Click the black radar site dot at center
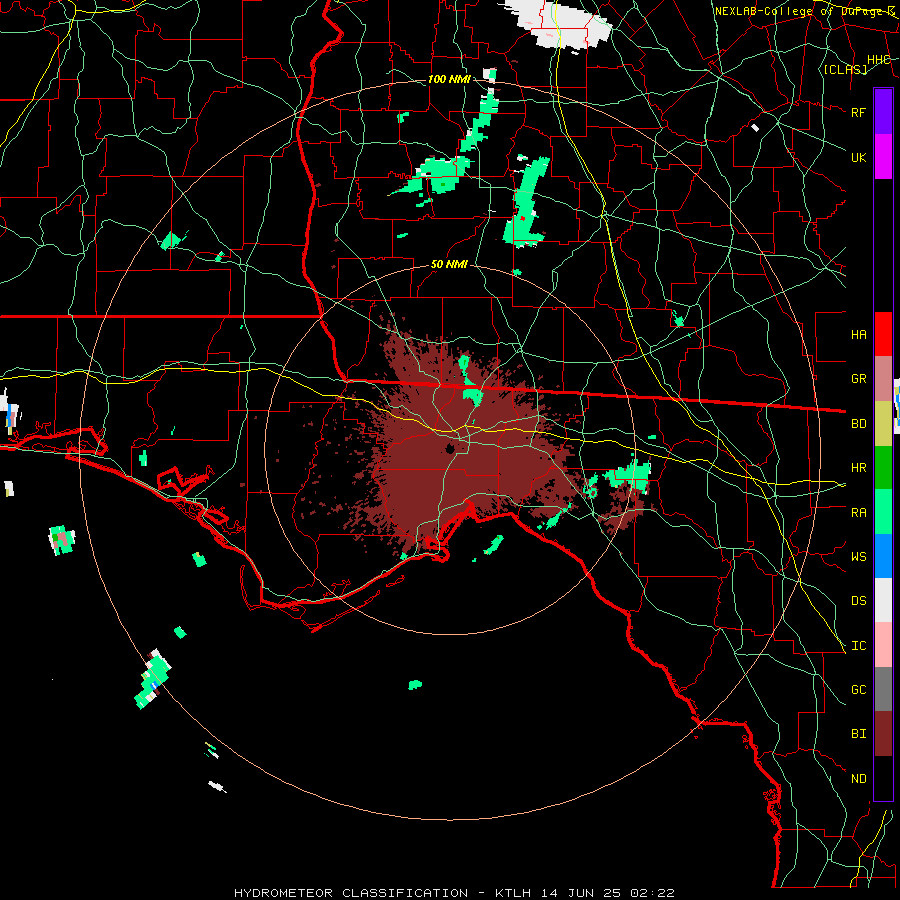Image resolution: width=900 pixels, height=900 pixels. click(451, 448)
